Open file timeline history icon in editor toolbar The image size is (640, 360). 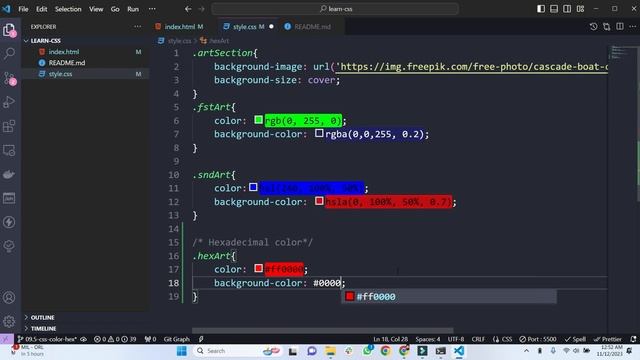[x=593, y=27]
